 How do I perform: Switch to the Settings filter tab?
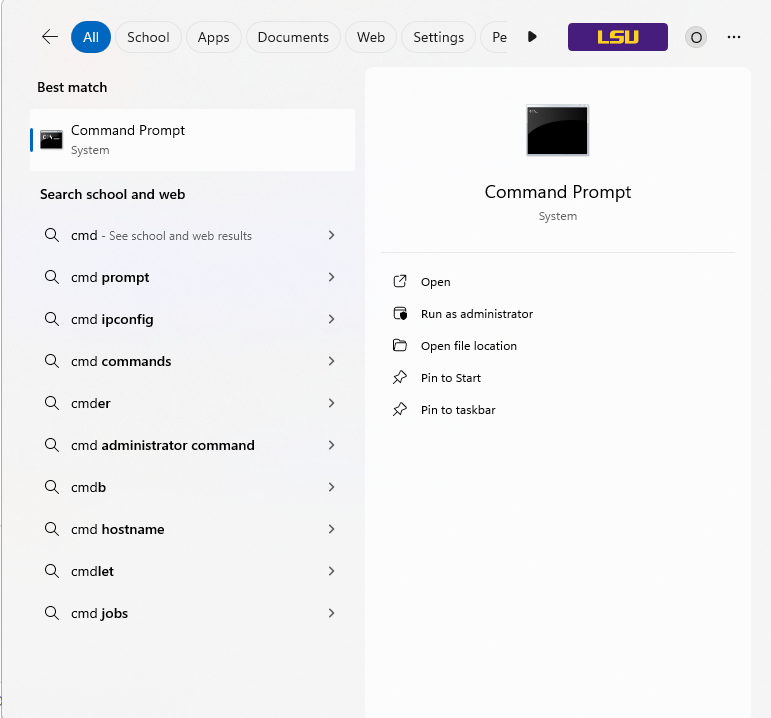point(438,37)
